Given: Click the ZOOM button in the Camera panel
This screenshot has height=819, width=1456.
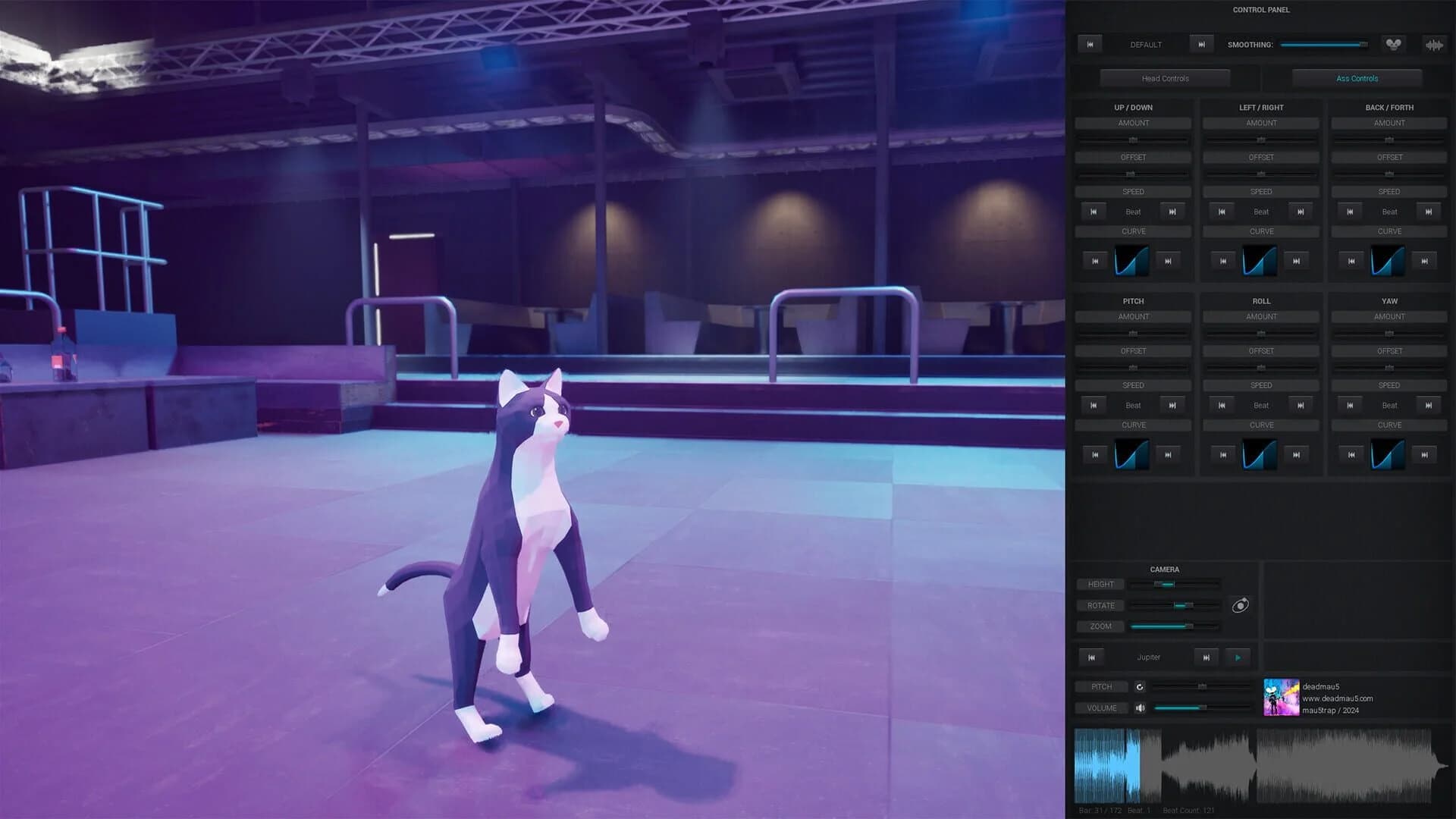Looking at the screenshot, I should pyautogui.click(x=1100, y=626).
